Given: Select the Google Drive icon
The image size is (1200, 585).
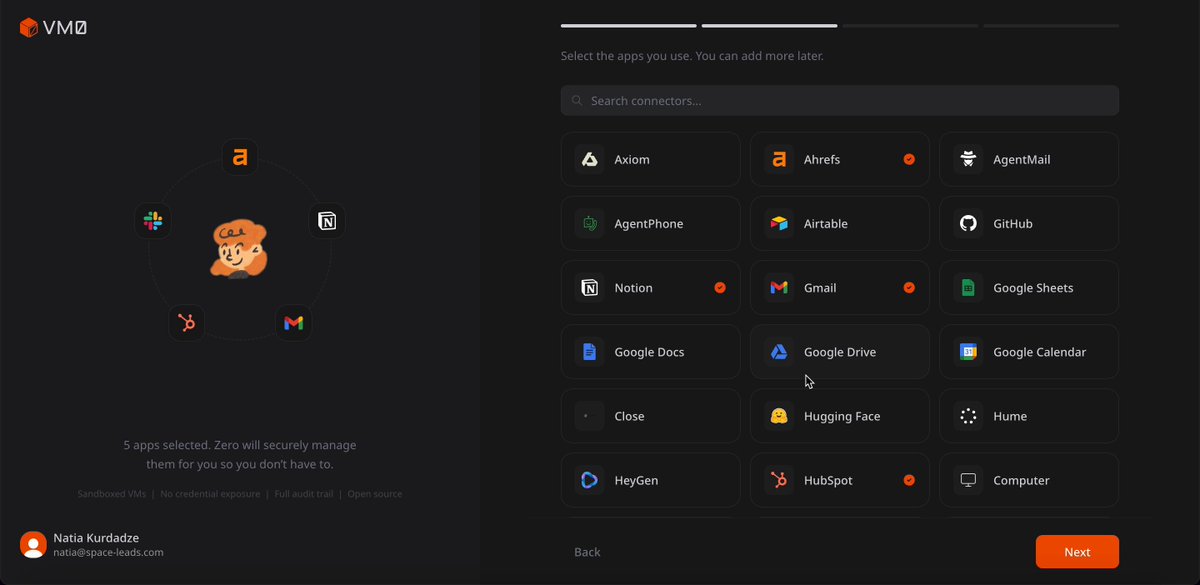Looking at the screenshot, I should [779, 351].
